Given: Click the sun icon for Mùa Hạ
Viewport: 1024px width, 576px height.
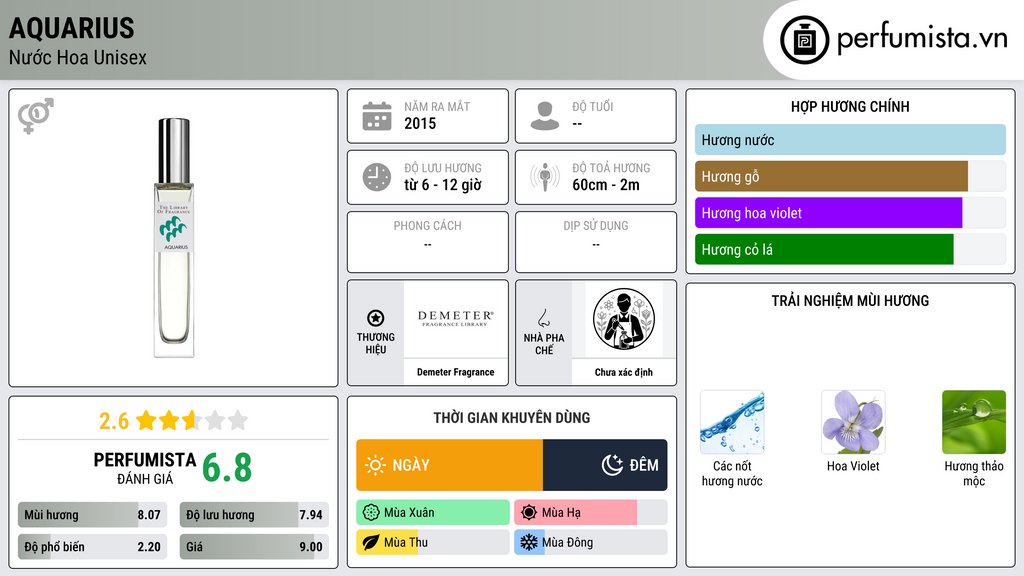Looking at the screenshot, I should 529,513.
